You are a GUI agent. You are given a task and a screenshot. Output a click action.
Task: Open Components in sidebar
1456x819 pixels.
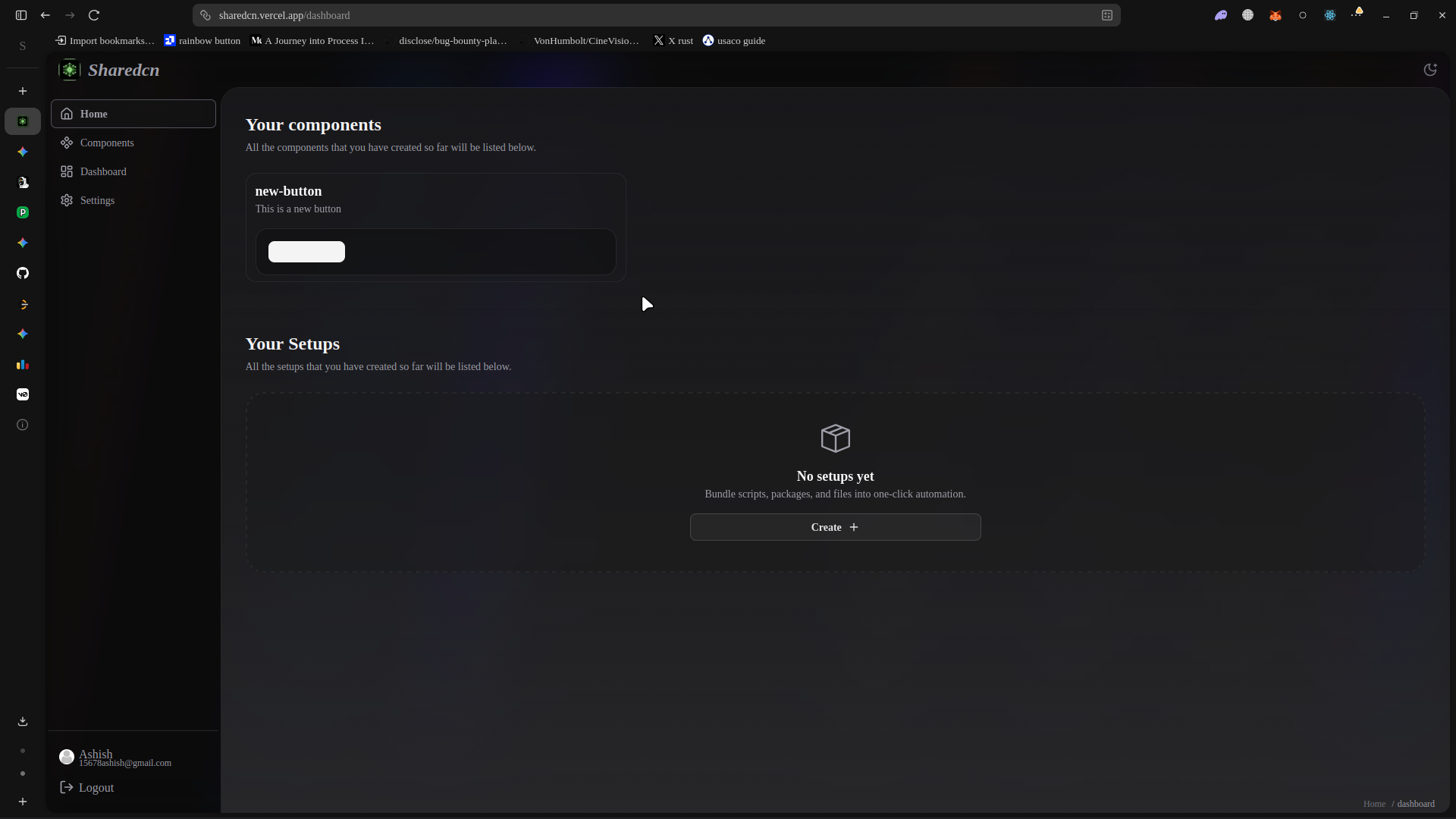(x=107, y=143)
